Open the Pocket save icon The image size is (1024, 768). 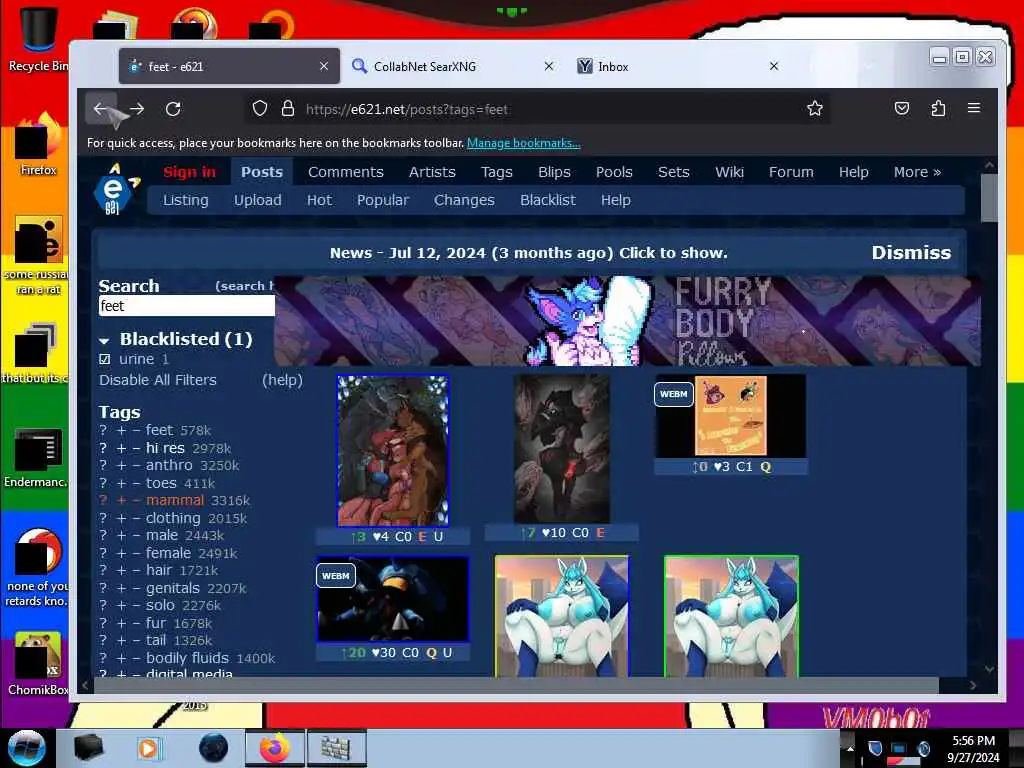[x=902, y=108]
